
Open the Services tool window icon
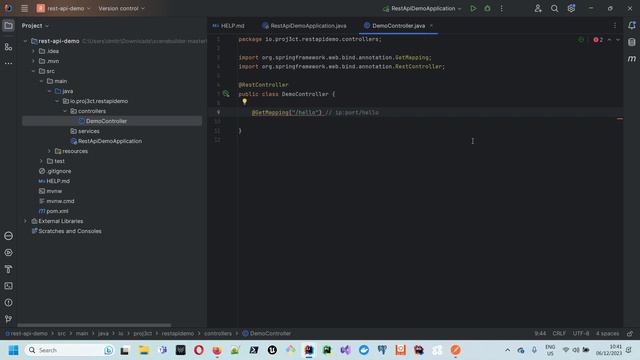click(x=8, y=253)
